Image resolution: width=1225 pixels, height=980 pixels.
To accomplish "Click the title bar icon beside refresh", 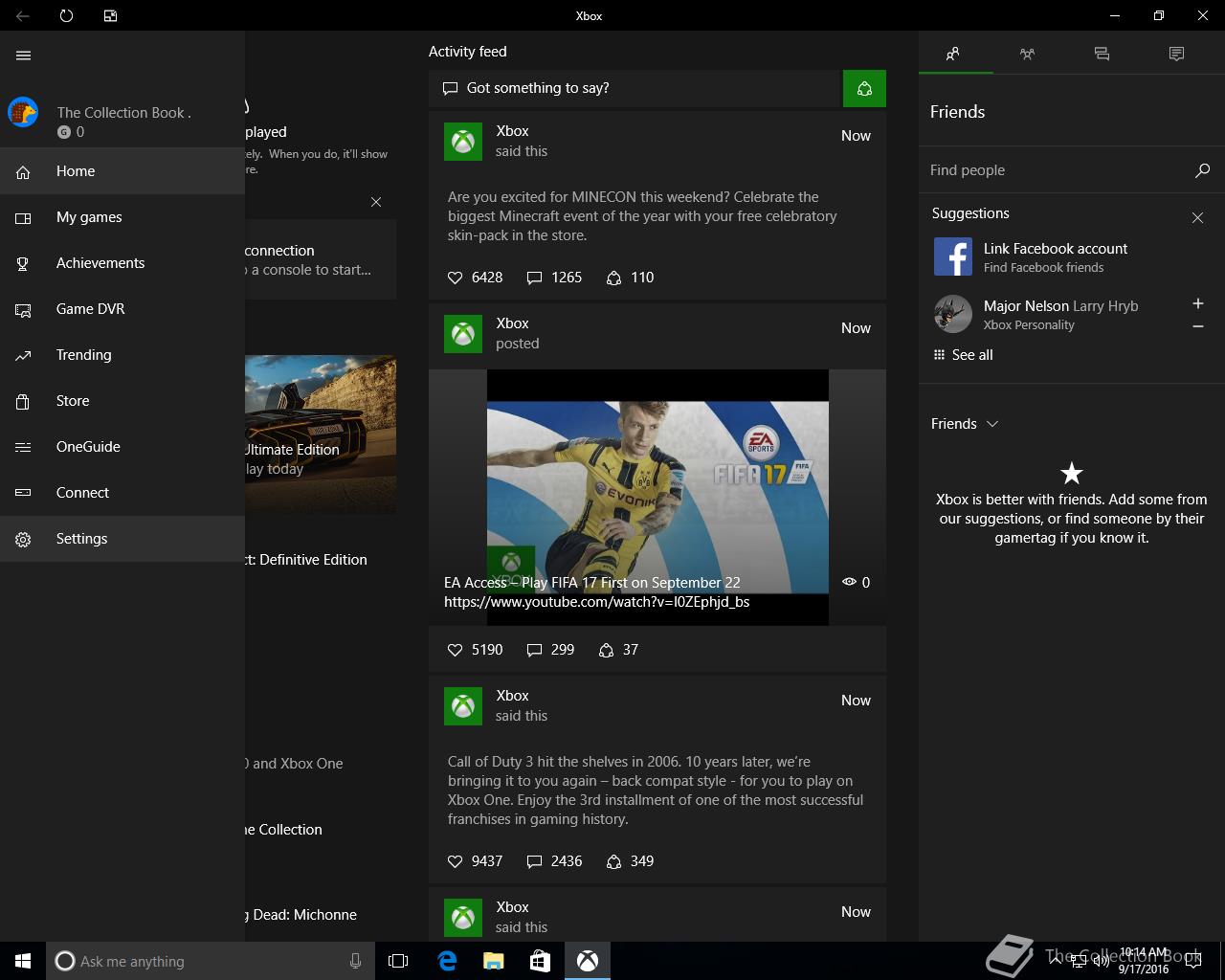I will click(x=110, y=15).
